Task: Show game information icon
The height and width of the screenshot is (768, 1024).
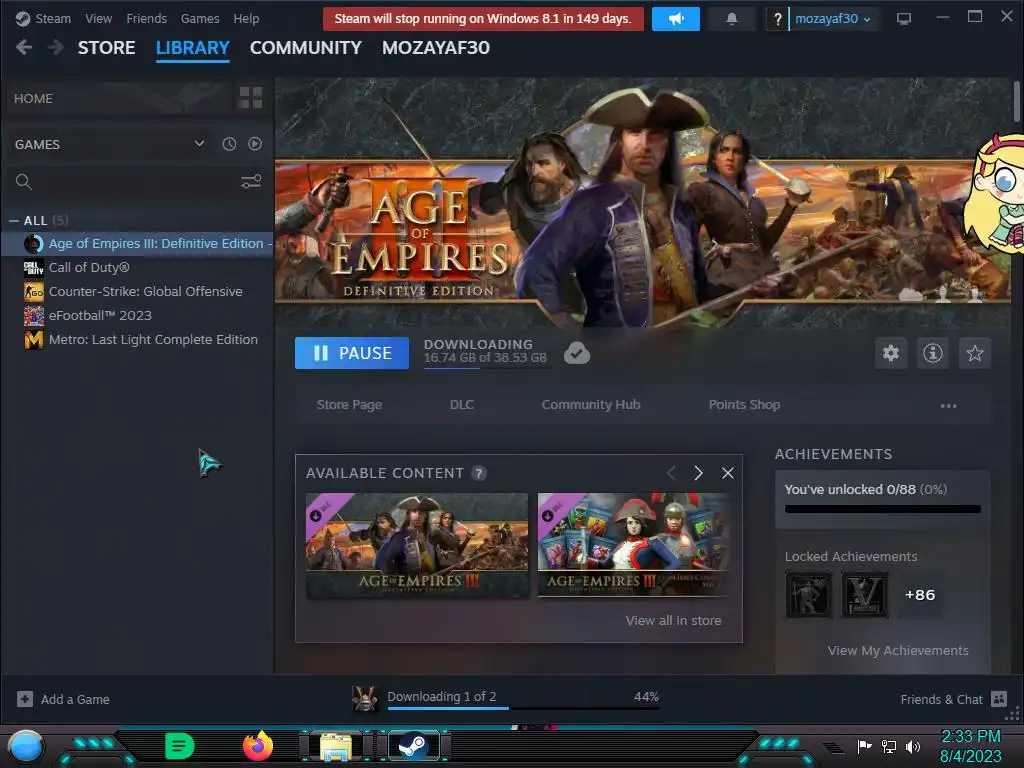Action: 933,353
